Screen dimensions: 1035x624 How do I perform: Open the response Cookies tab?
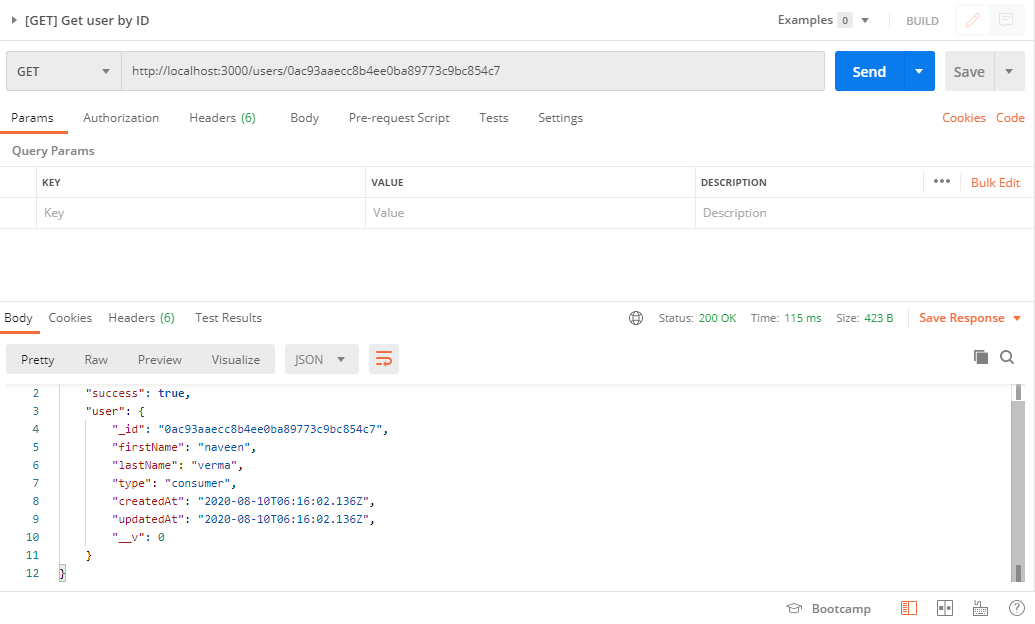(70, 318)
